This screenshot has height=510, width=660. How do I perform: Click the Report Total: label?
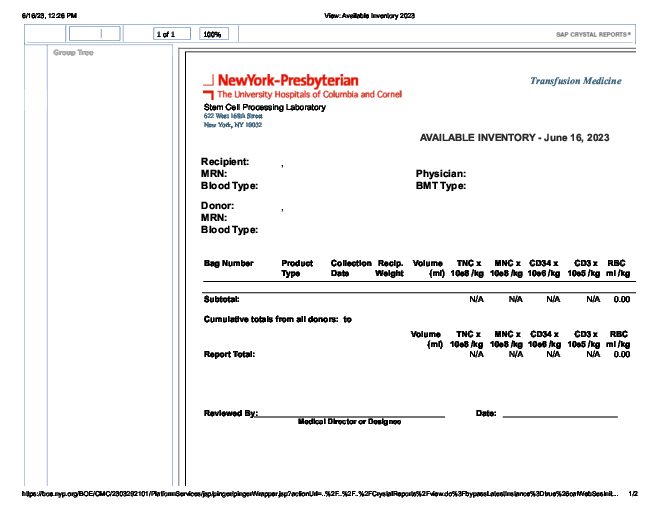click(229, 354)
